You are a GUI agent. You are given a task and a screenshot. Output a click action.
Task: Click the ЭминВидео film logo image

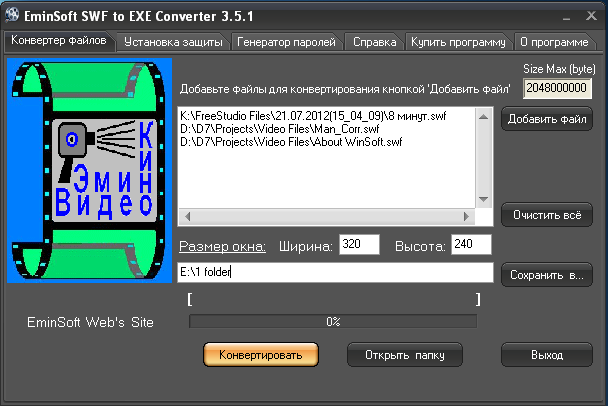pos(90,171)
